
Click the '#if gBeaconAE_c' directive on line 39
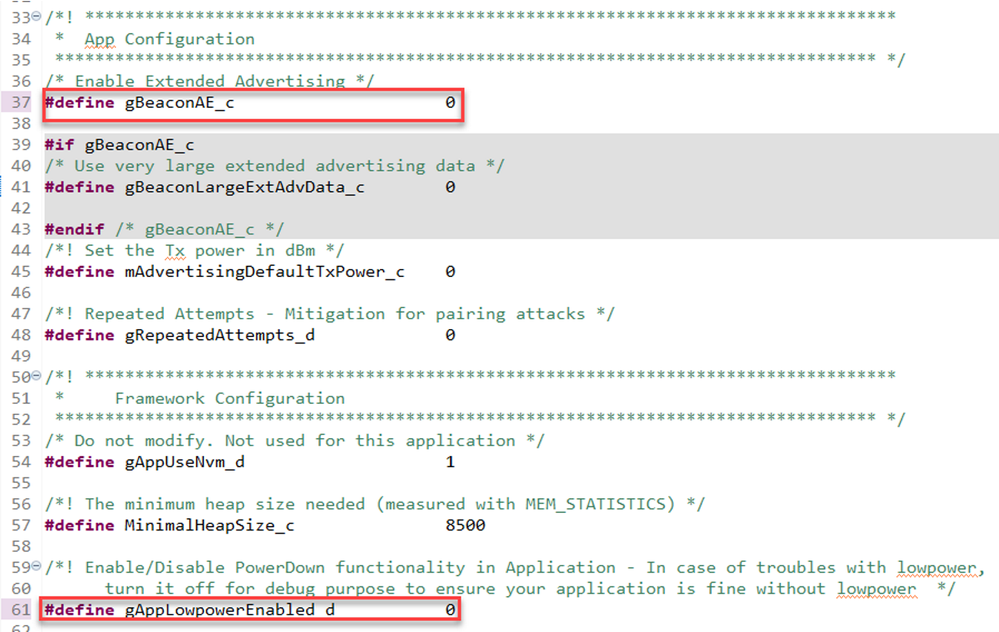click(x=119, y=145)
